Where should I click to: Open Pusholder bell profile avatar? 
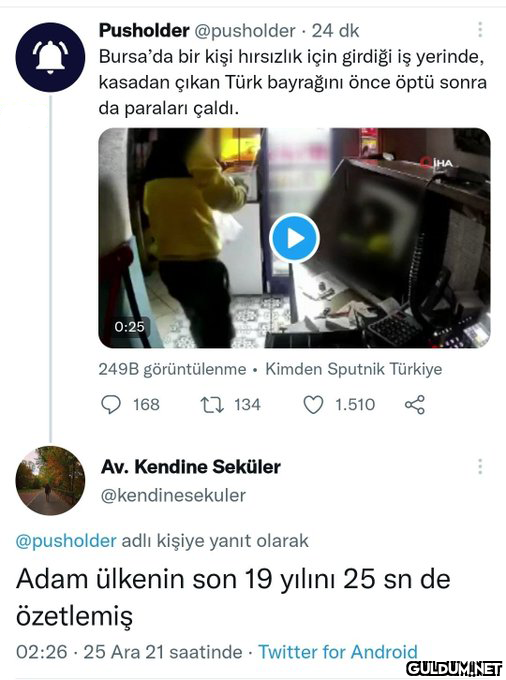click(x=50, y=57)
